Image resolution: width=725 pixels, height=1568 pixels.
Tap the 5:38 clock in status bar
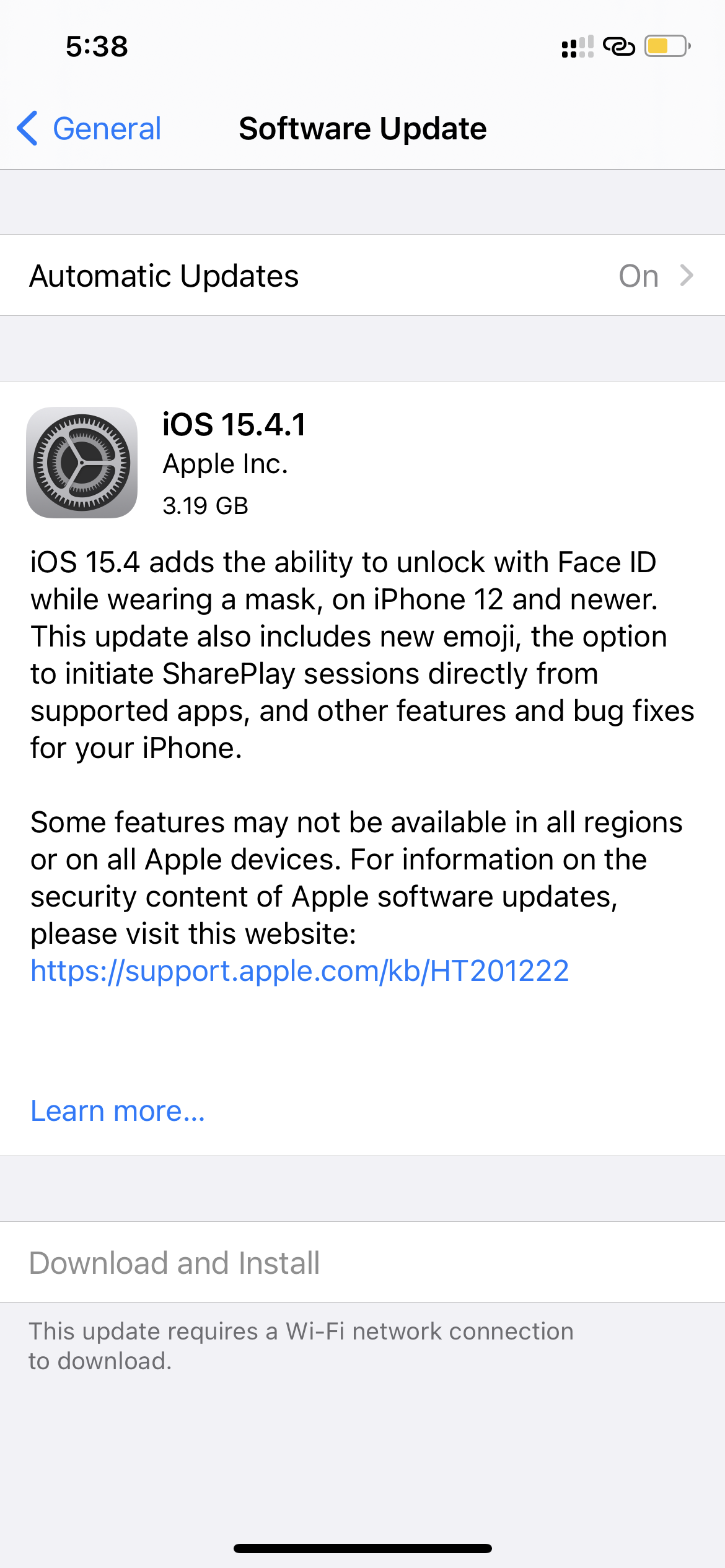(x=97, y=46)
